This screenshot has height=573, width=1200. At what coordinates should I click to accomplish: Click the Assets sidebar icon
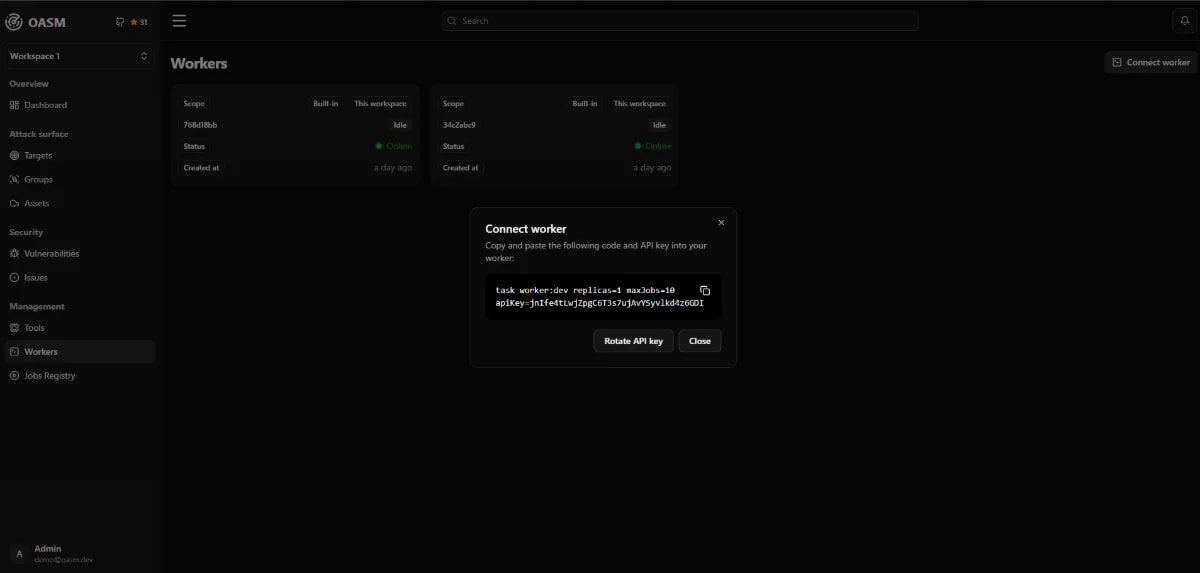click(15, 203)
